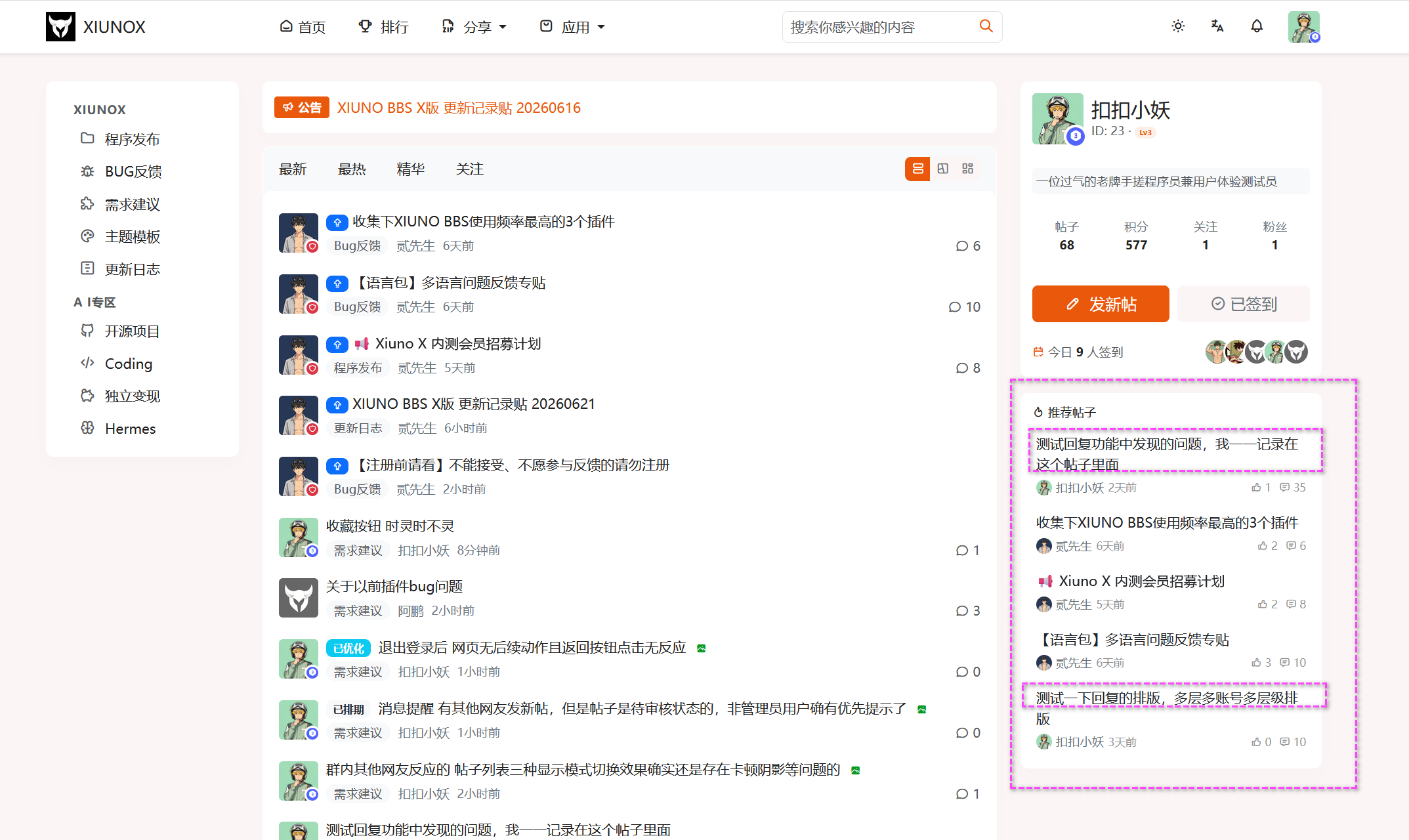This screenshot has width=1409, height=840.
Task: Expand the 分享 dropdown menu
Action: pyautogui.click(x=474, y=27)
